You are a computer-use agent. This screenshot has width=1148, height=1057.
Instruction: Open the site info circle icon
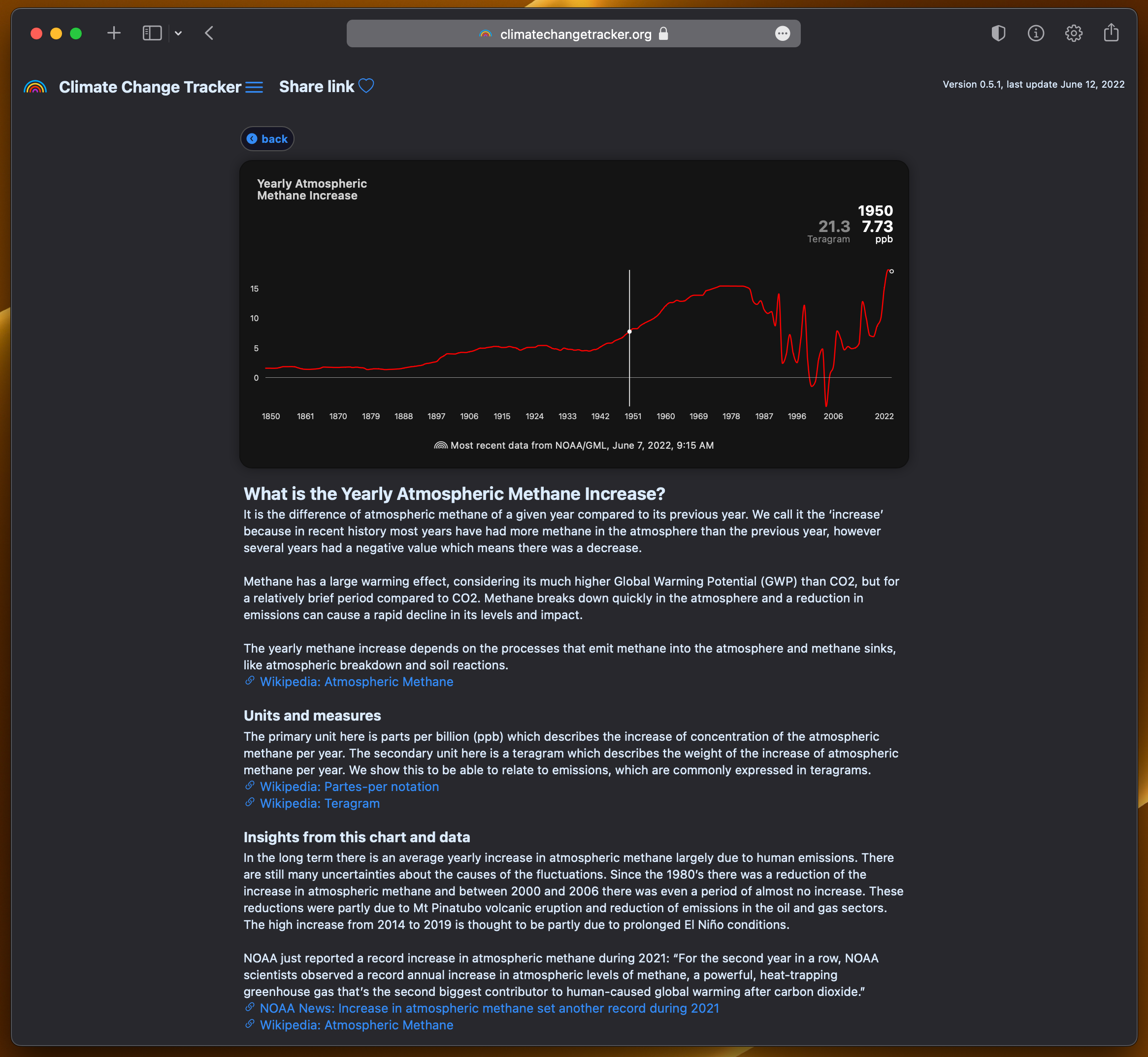click(x=1035, y=33)
